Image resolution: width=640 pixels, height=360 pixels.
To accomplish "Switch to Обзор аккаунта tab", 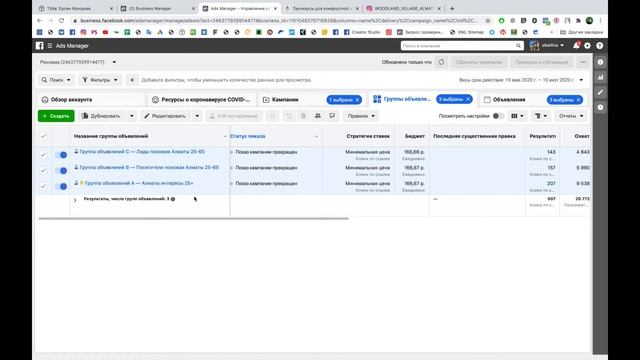I will point(90,100).
